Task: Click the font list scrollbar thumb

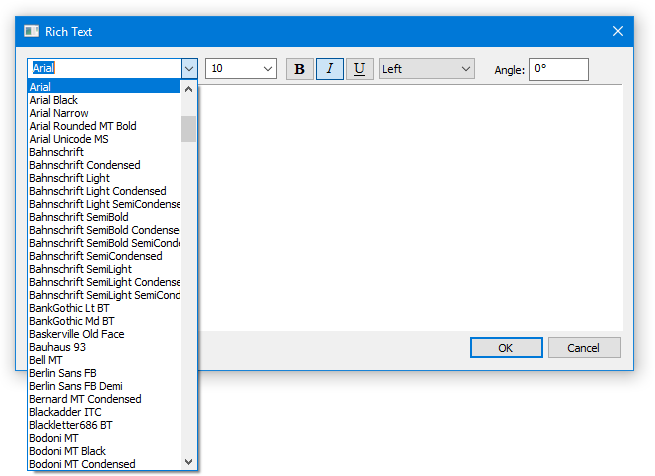Action: pyautogui.click(x=188, y=129)
